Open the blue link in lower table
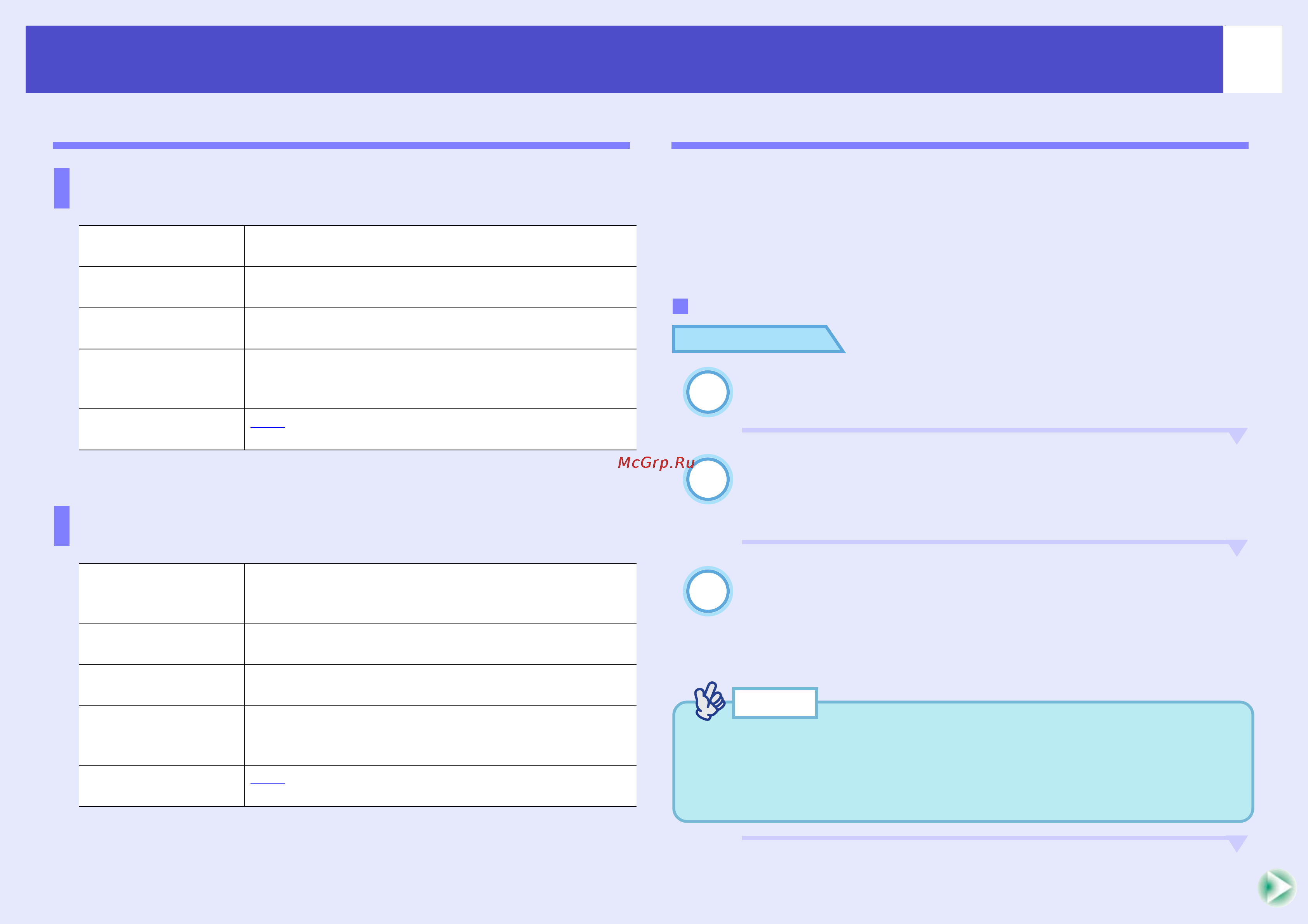 267,783
